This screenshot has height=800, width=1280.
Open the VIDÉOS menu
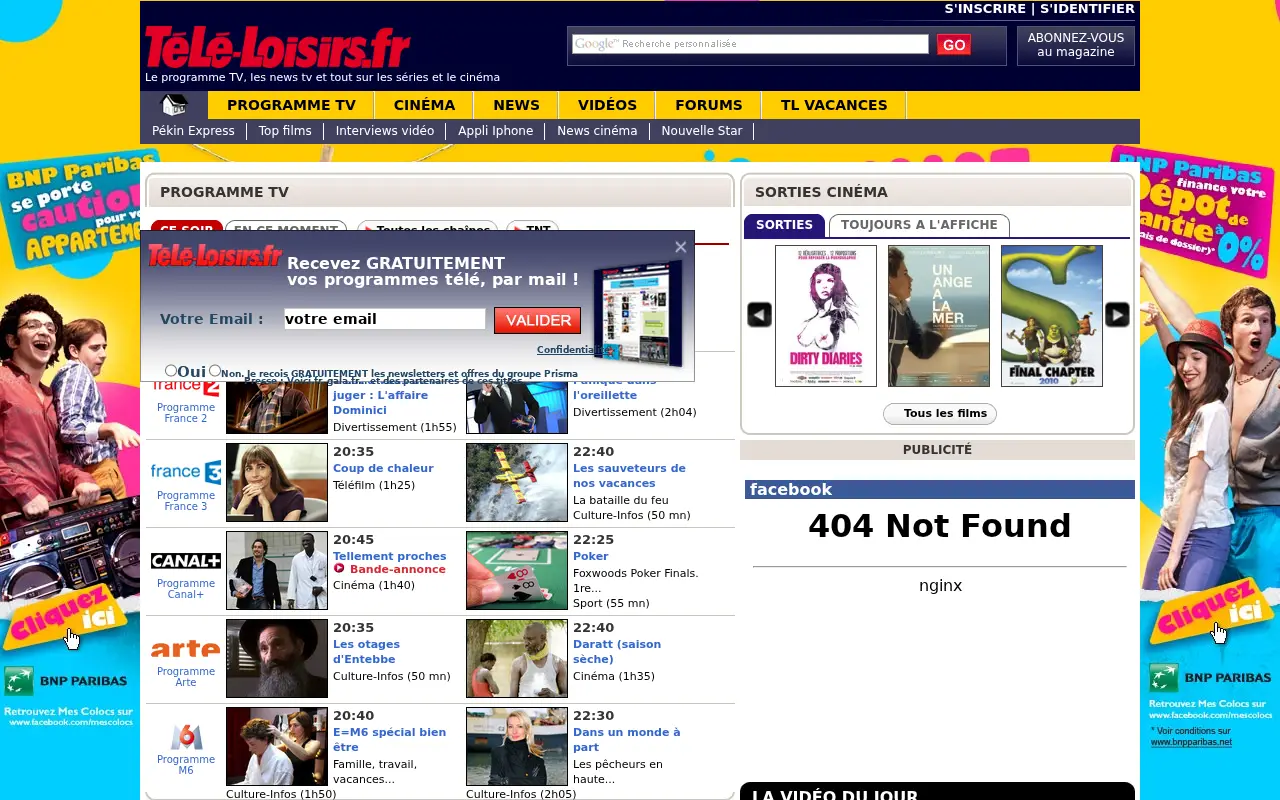pos(607,105)
